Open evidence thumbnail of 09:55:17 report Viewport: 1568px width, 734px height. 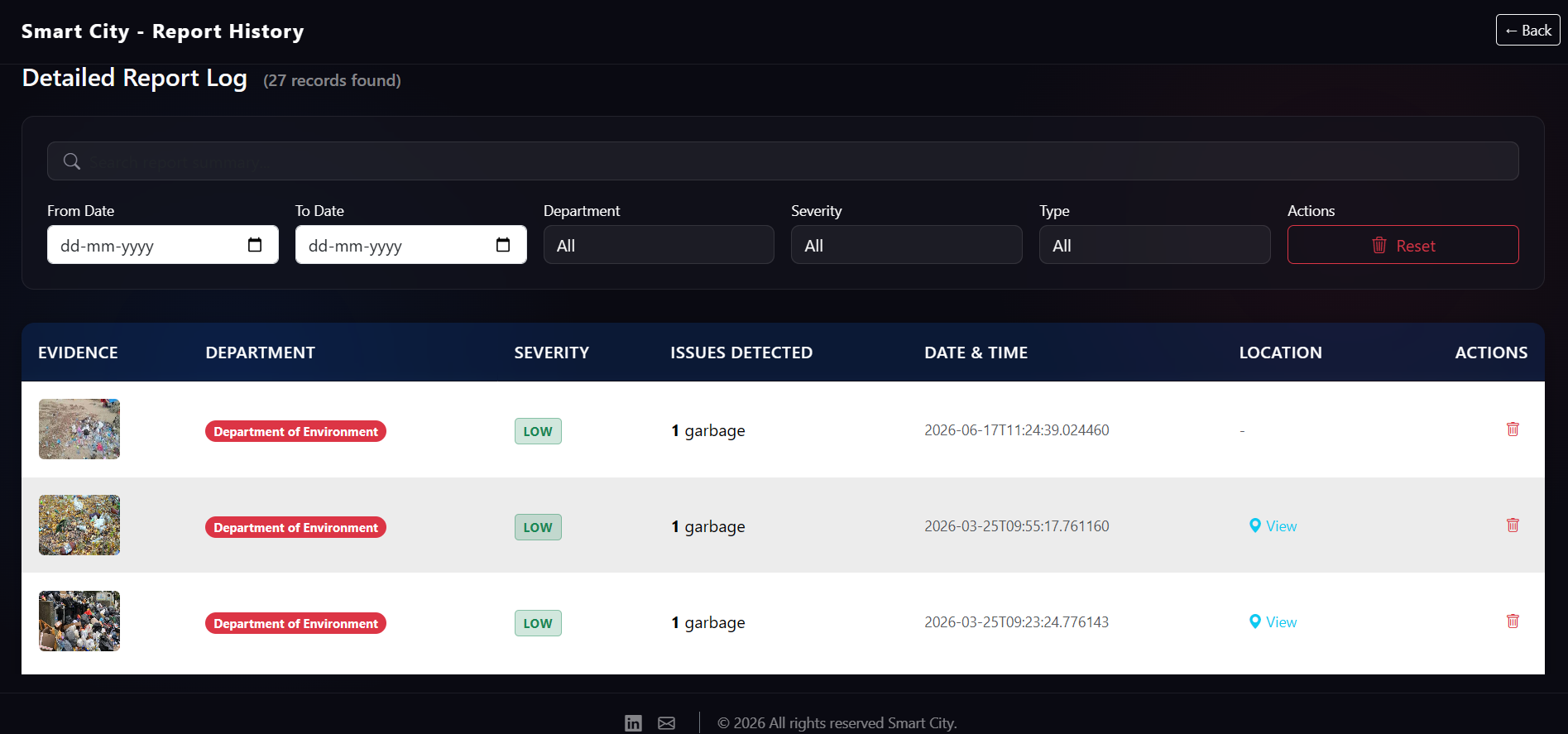(x=79, y=525)
